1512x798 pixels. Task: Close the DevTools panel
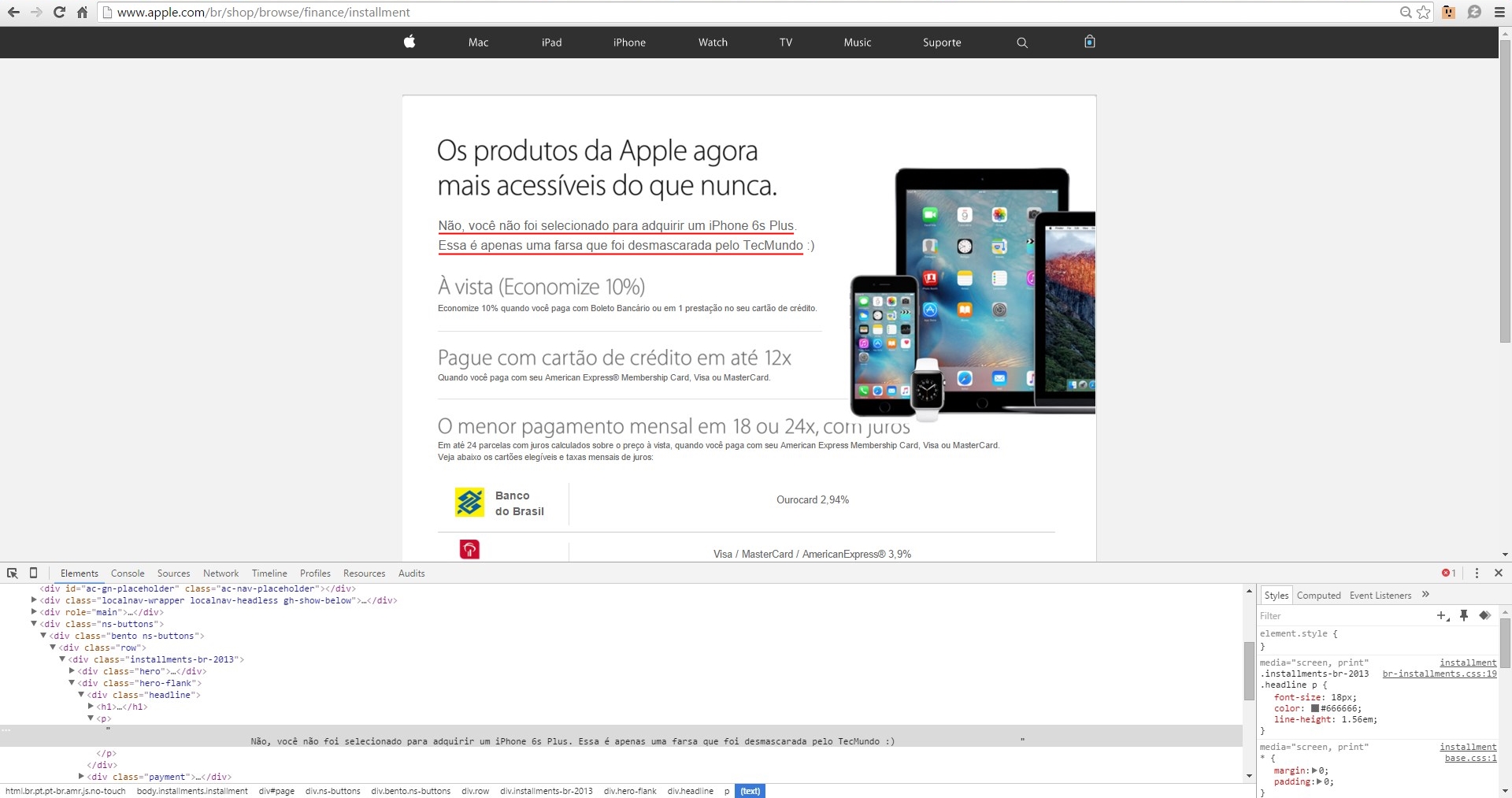(x=1499, y=573)
